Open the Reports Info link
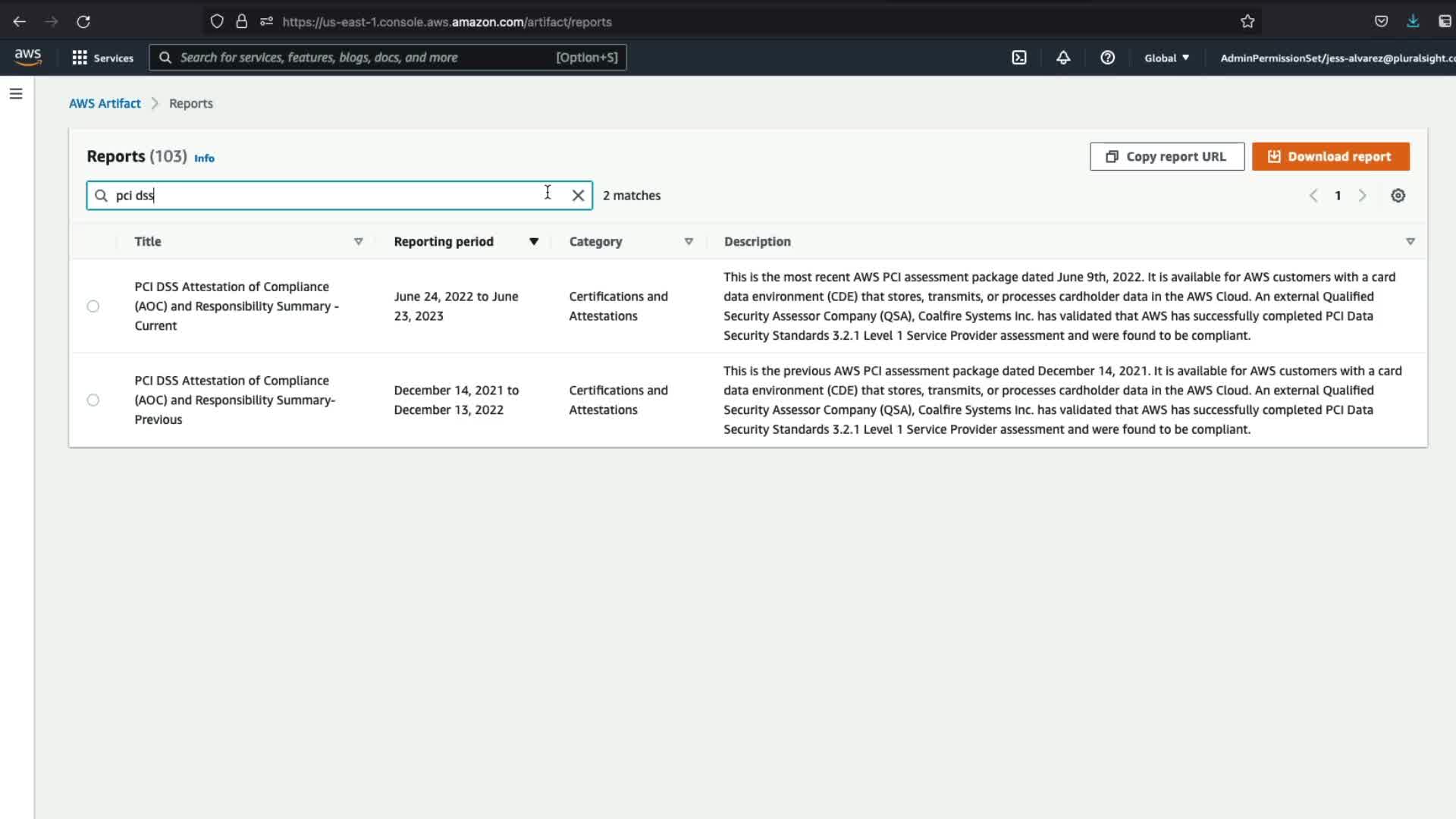 [x=204, y=158]
